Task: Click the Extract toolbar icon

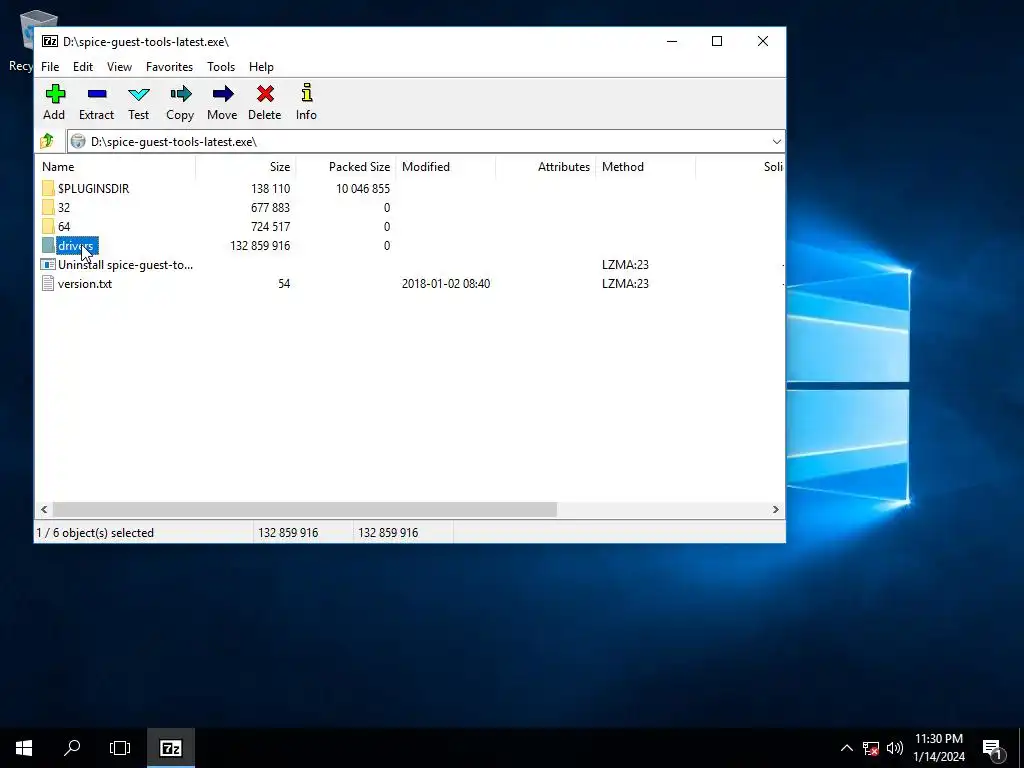Action: [97, 94]
